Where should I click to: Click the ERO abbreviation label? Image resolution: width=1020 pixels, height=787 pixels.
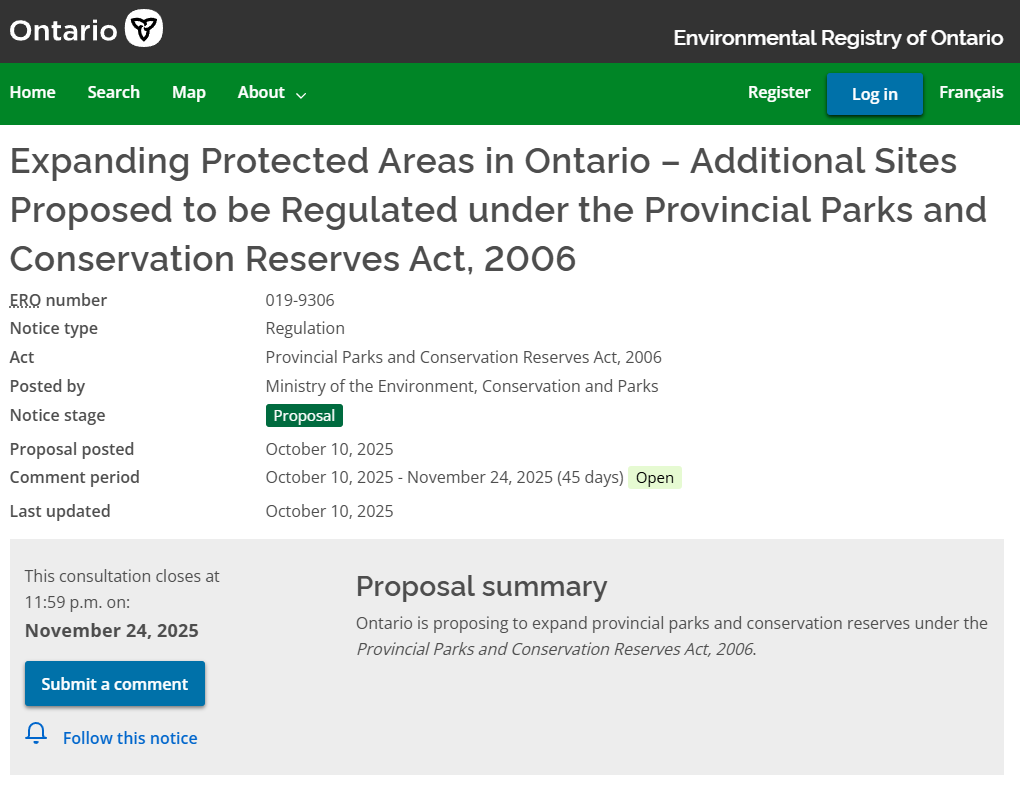pyautogui.click(x=25, y=300)
